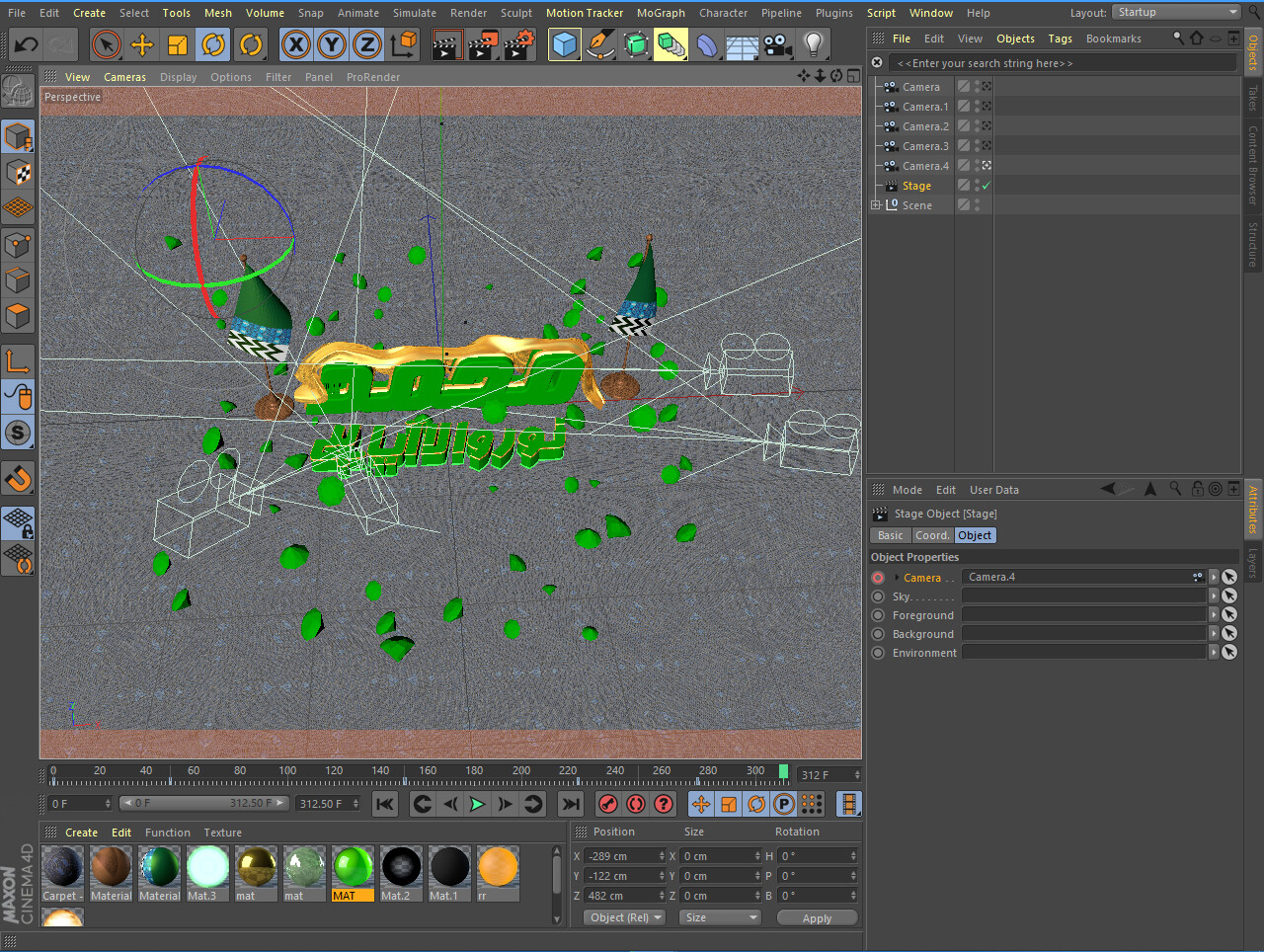Toggle the Stage object's enabled checkmark

tap(987, 185)
